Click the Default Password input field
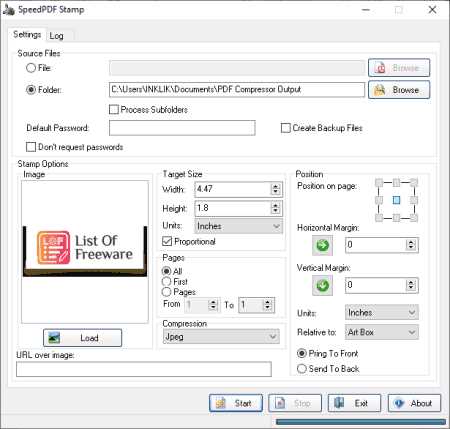 coord(182,128)
